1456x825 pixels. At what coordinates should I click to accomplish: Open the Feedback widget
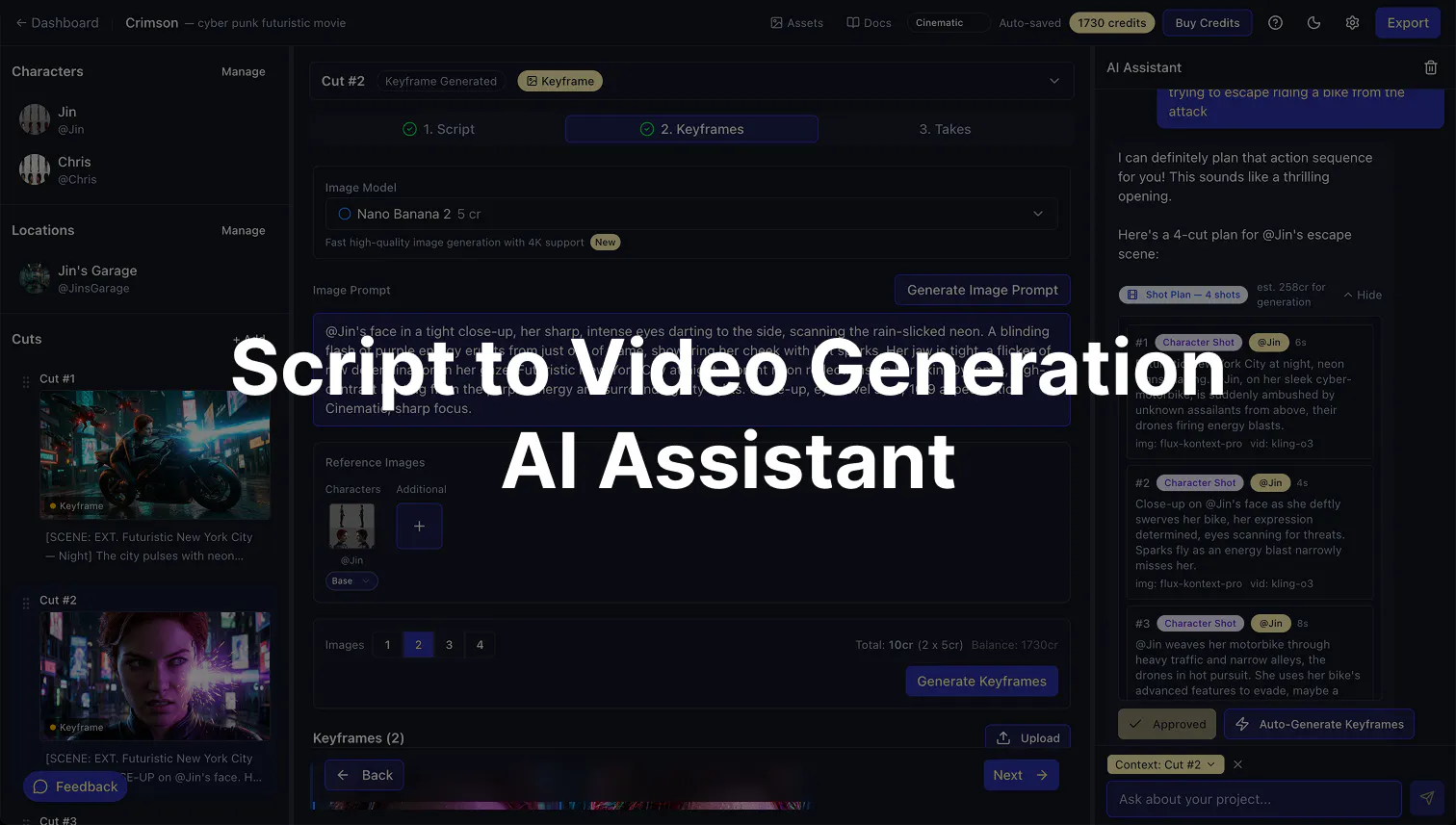click(75, 786)
